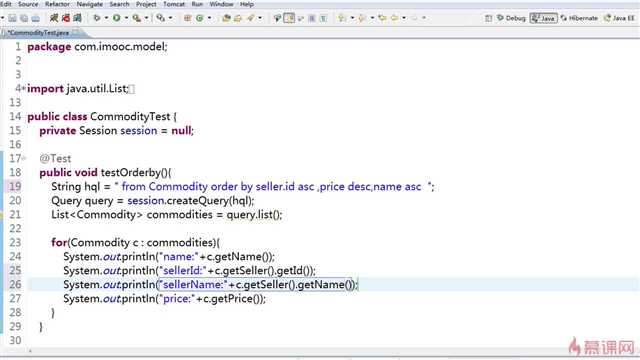This screenshot has height=360, width=640.
Task: Switch to the Hibernate perspective
Action: coord(579,18)
